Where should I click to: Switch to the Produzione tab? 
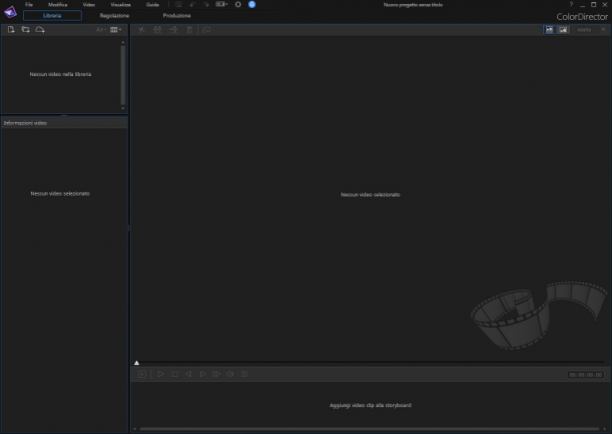tap(177, 16)
